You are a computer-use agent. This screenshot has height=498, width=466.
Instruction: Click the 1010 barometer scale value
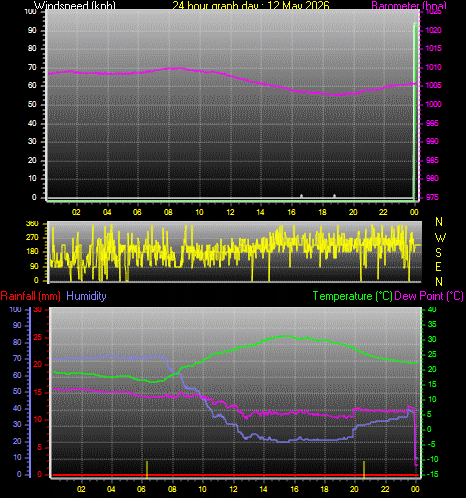(x=433, y=67)
